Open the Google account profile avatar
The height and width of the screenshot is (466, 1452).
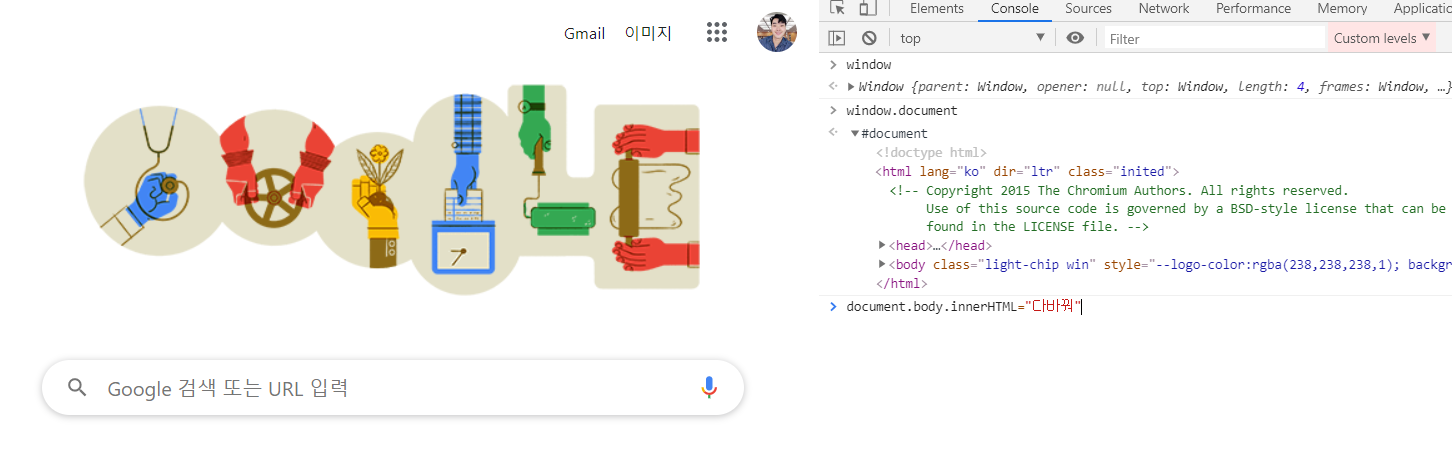tap(777, 32)
